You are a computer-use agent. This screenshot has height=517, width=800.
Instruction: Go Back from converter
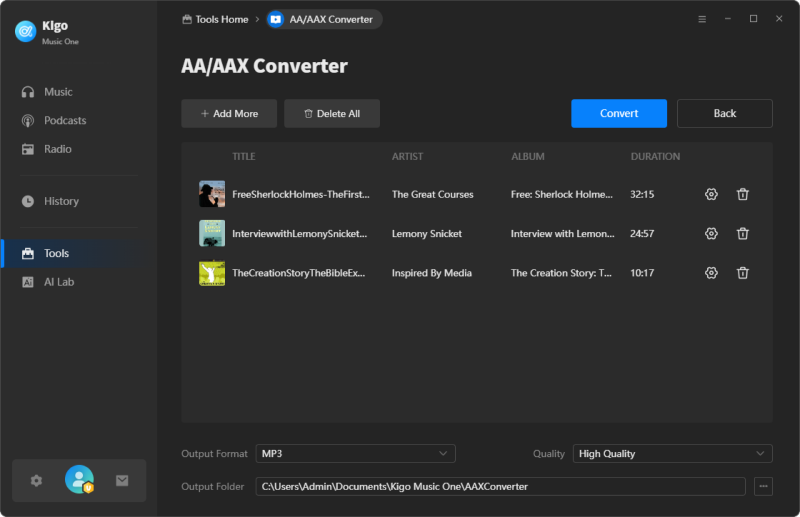point(724,113)
